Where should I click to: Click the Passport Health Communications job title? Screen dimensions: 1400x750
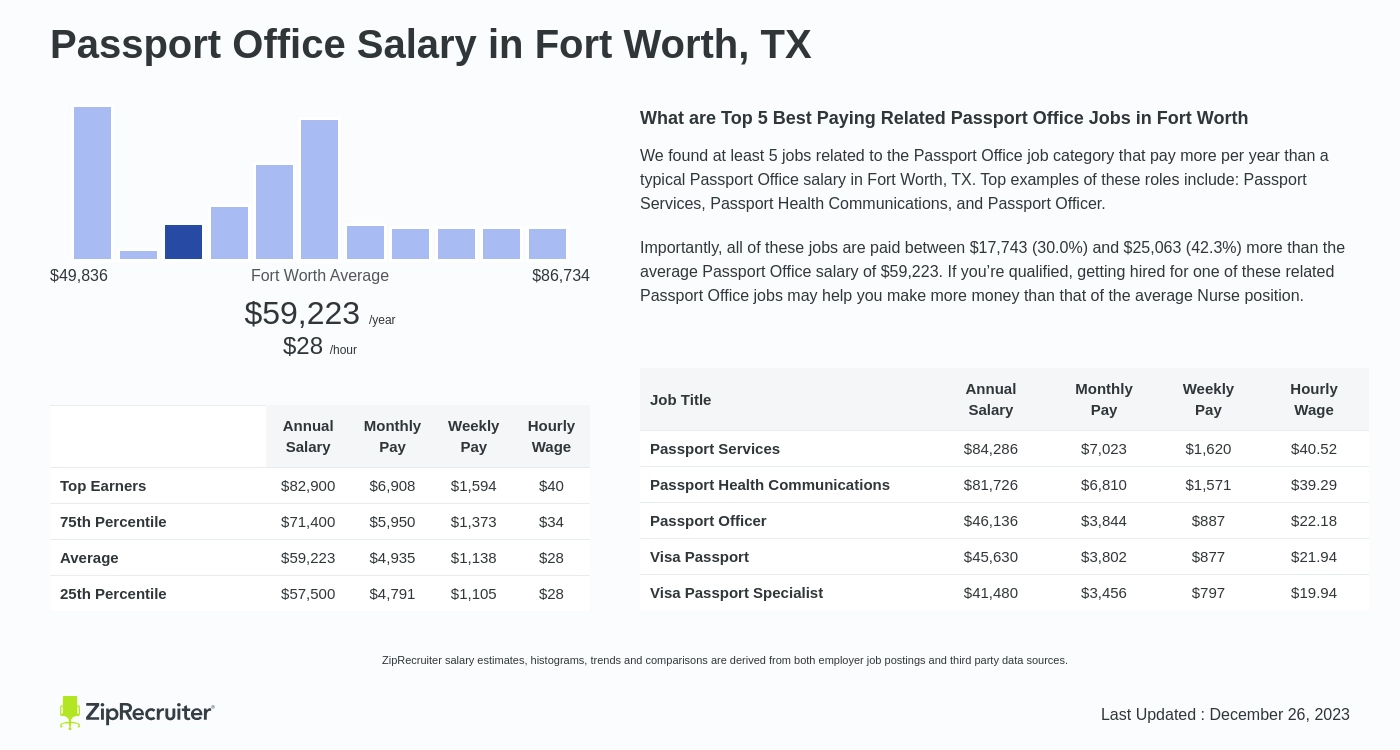coord(770,485)
